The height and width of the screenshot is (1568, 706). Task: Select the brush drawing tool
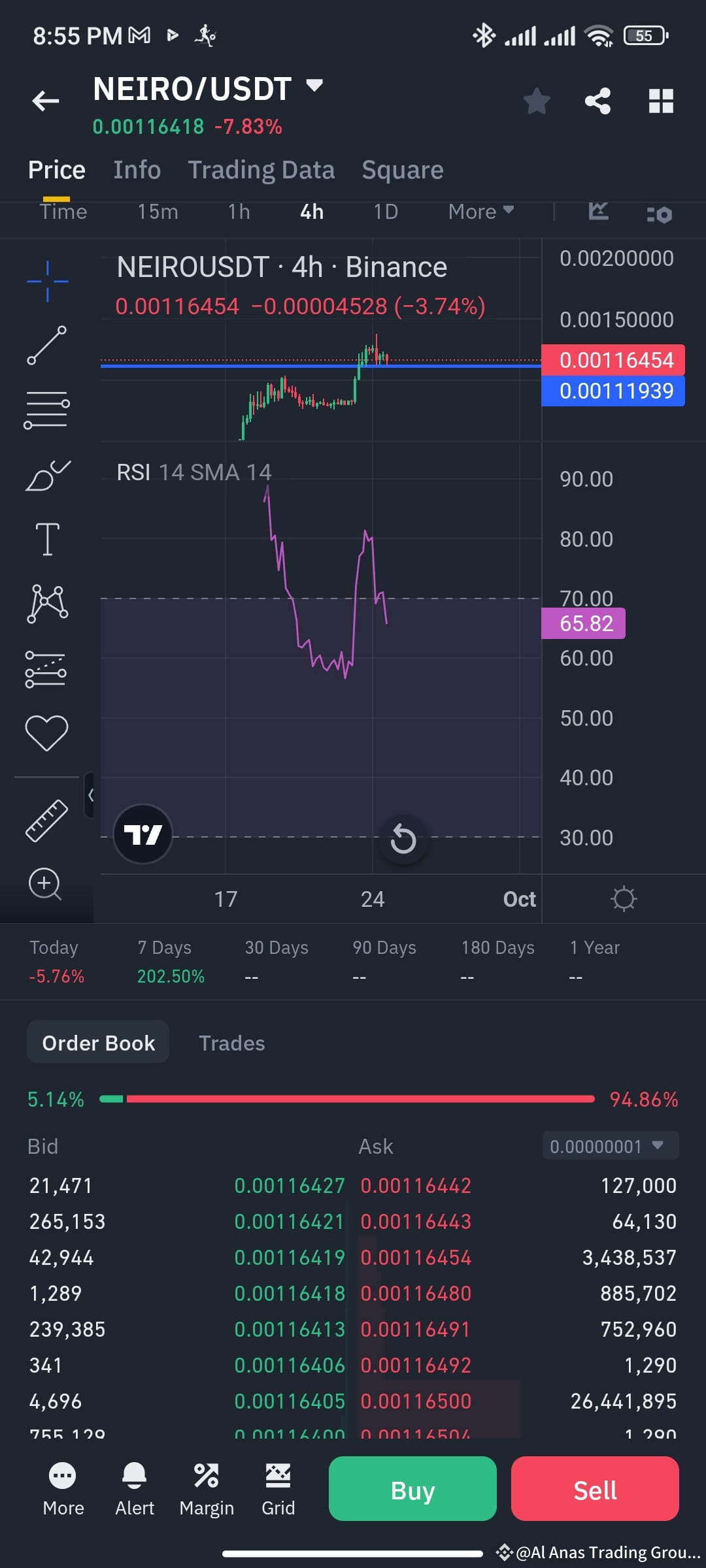(47, 475)
